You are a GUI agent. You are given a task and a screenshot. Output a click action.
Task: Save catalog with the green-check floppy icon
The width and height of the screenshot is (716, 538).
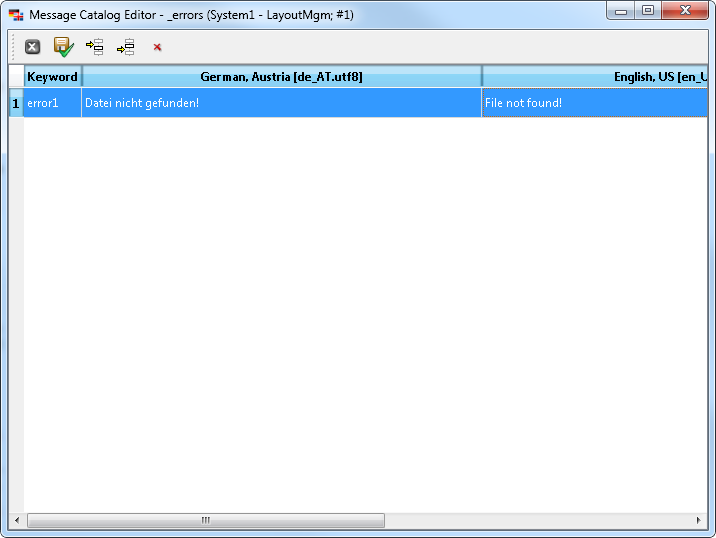(63, 47)
